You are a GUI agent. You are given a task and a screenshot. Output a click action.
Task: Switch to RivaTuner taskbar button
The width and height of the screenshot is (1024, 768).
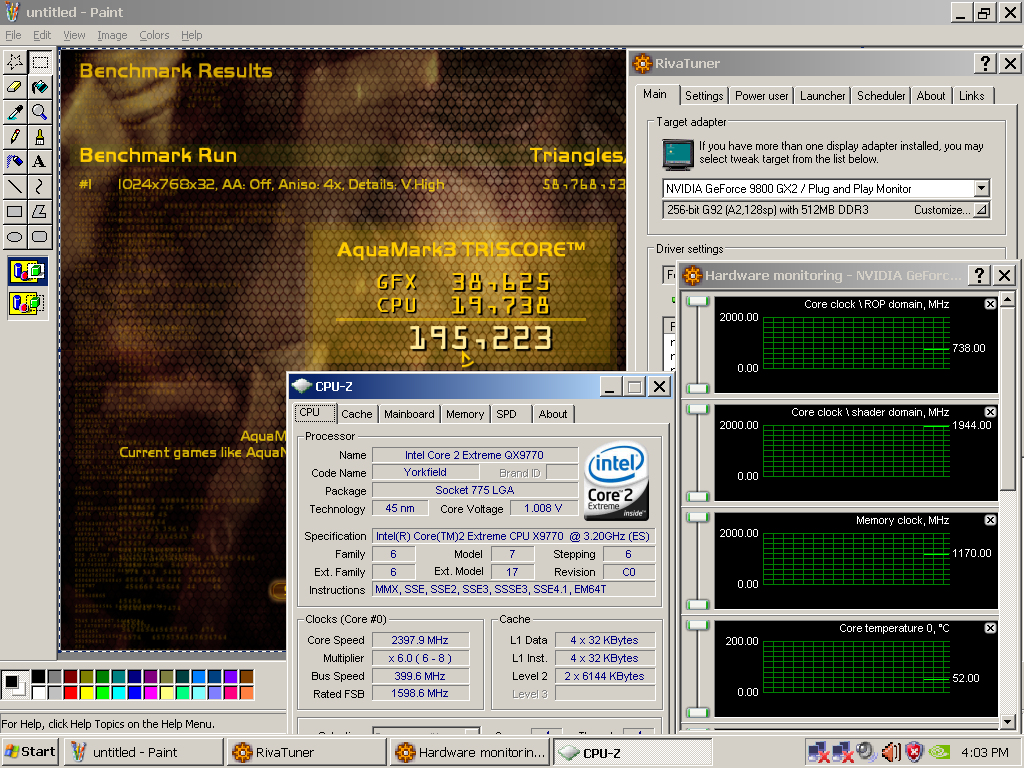pos(306,752)
